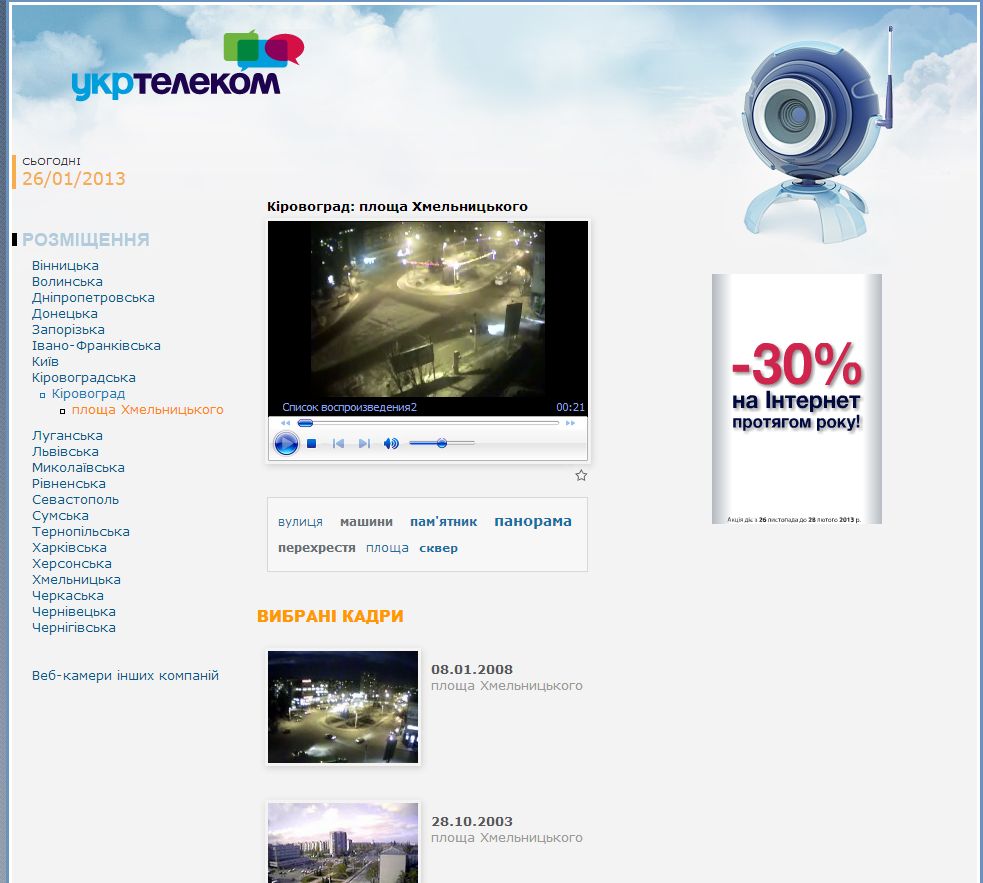Open the Запорізька region
The height and width of the screenshot is (883, 983).
click(x=68, y=330)
